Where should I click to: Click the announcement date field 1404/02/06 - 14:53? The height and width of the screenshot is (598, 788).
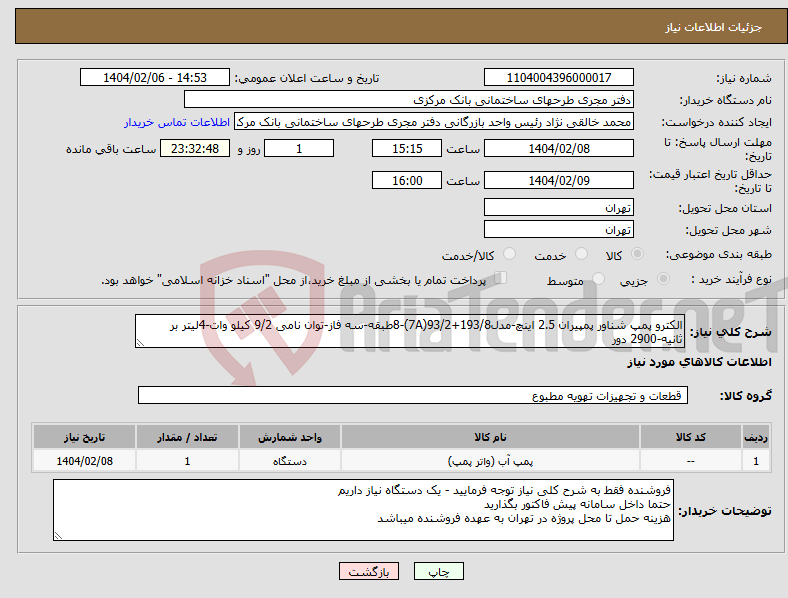(x=155, y=77)
